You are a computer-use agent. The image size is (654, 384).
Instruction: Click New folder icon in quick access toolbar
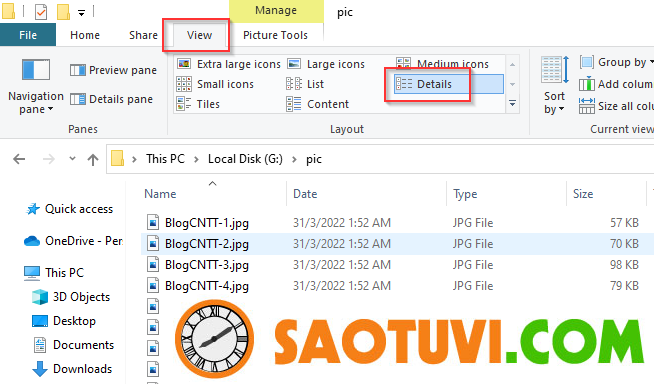point(63,11)
